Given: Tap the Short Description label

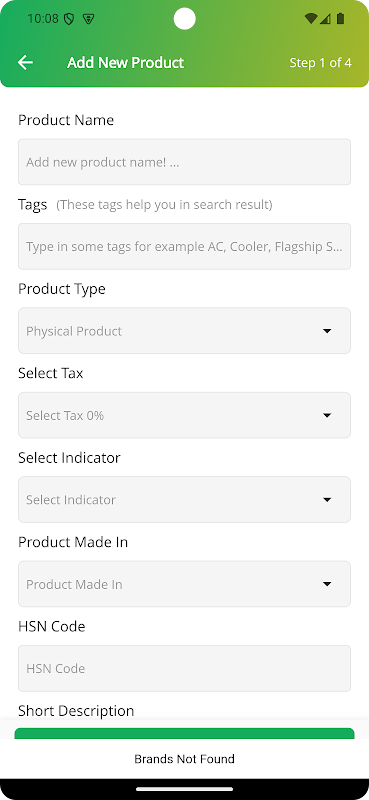Looking at the screenshot, I should pyautogui.click(x=76, y=711).
